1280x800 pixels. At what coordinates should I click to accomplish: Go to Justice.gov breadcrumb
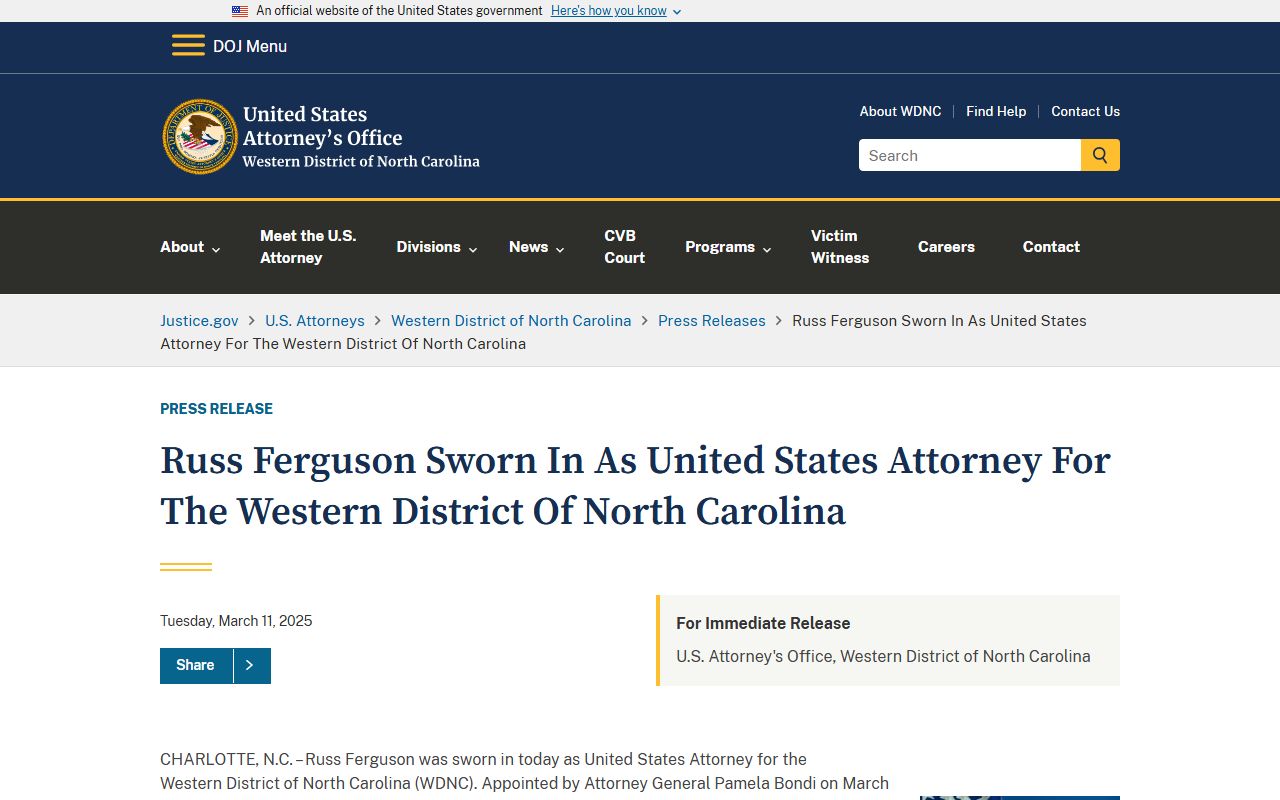(199, 321)
